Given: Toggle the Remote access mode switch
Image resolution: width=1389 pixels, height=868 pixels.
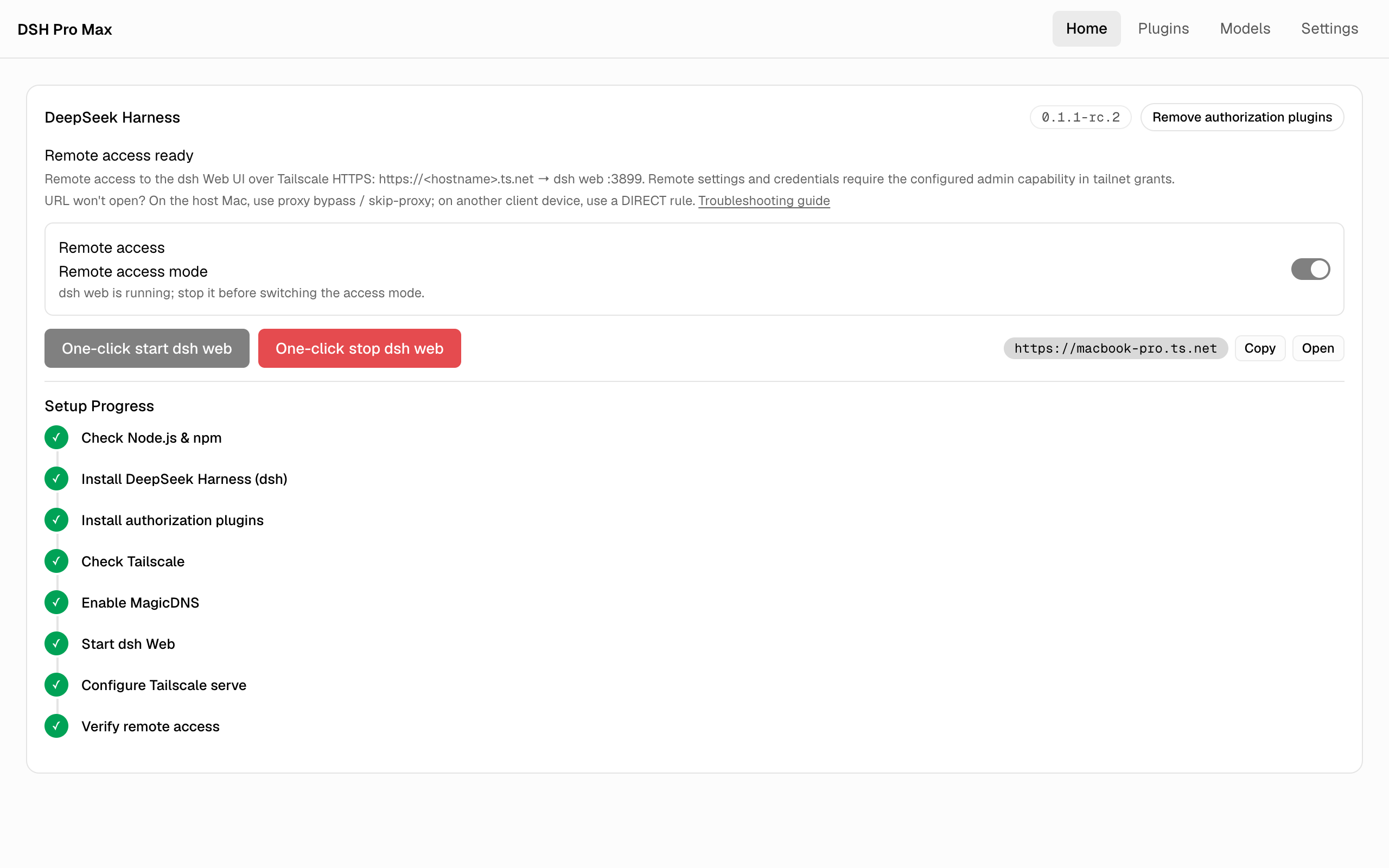Looking at the screenshot, I should tap(1310, 269).
